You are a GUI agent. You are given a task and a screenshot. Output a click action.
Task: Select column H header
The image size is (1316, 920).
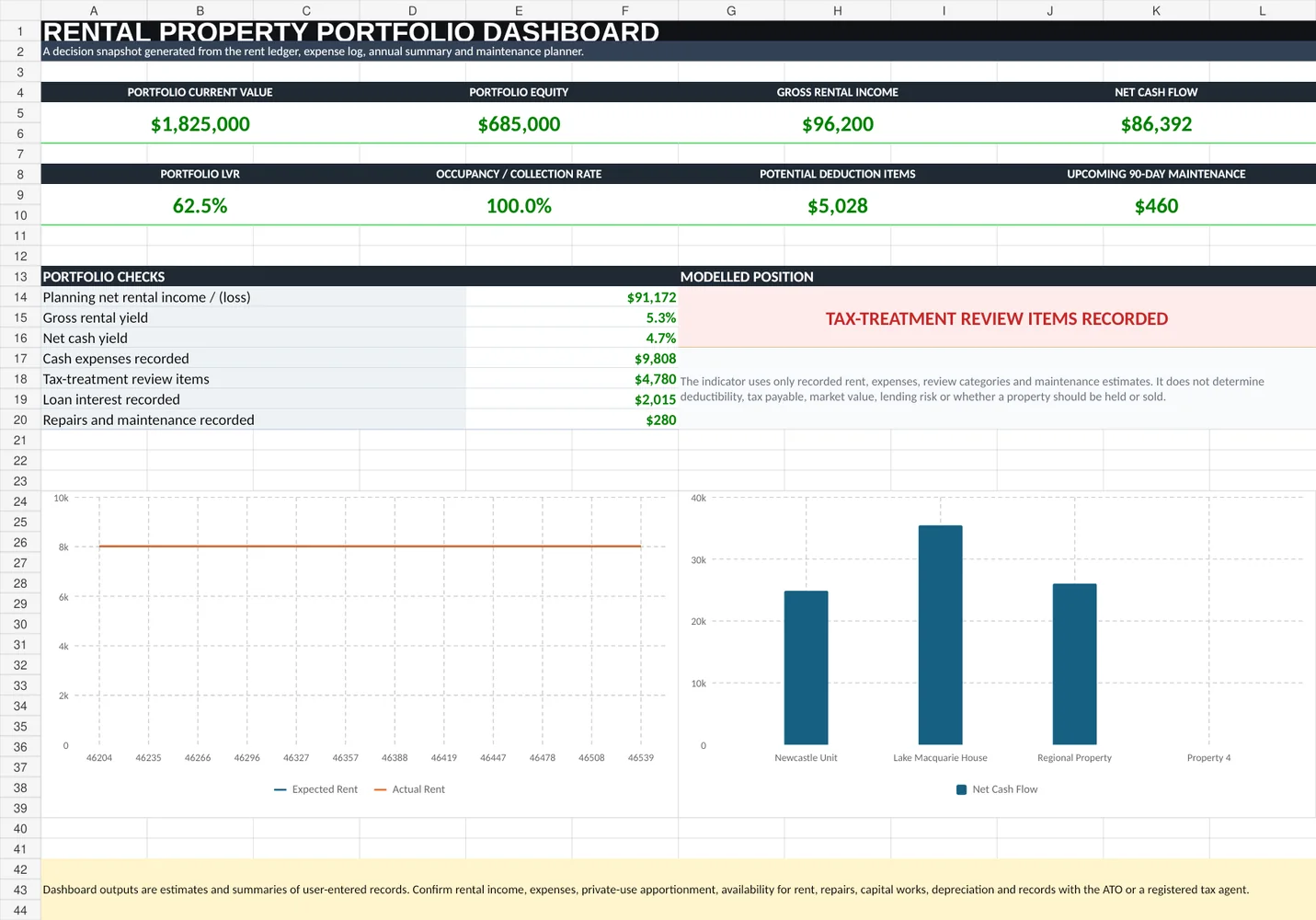[x=837, y=11]
